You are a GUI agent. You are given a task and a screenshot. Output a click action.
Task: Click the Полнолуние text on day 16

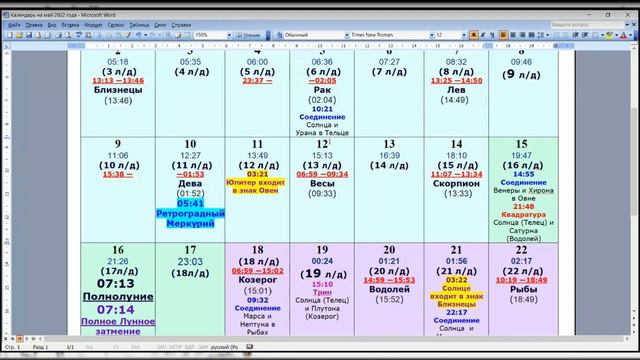coord(118,297)
